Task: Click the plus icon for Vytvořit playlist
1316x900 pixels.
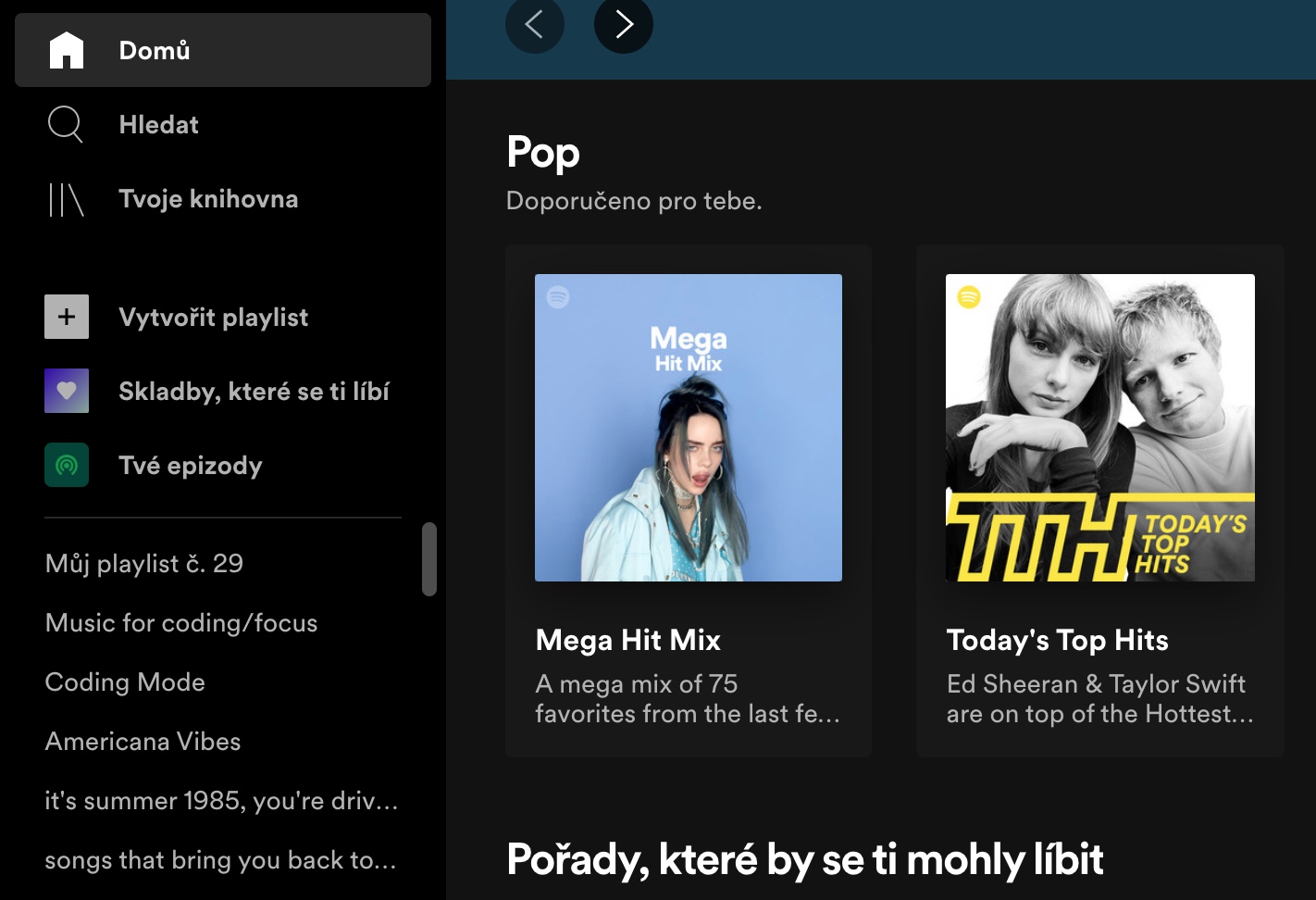Action: click(x=67, y=317)
